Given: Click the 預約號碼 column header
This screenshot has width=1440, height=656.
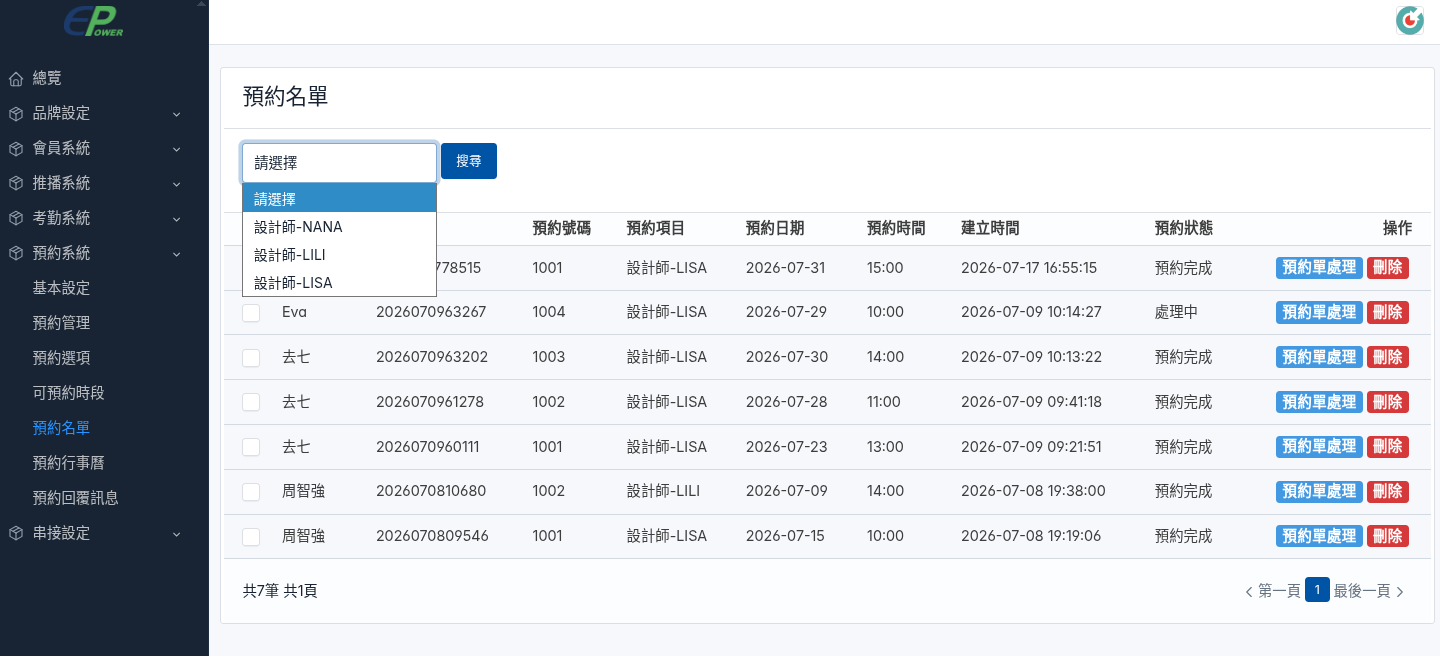Looking at the screenshot, I should click(x=562, y=228).
